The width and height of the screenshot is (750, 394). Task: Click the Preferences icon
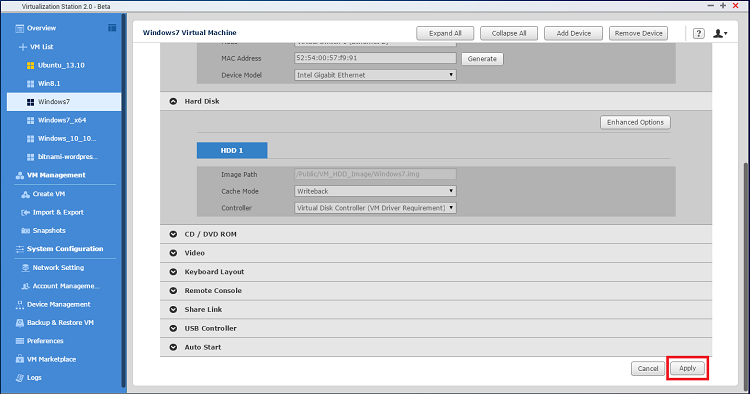pyautogui.click(x=20, y=341)
